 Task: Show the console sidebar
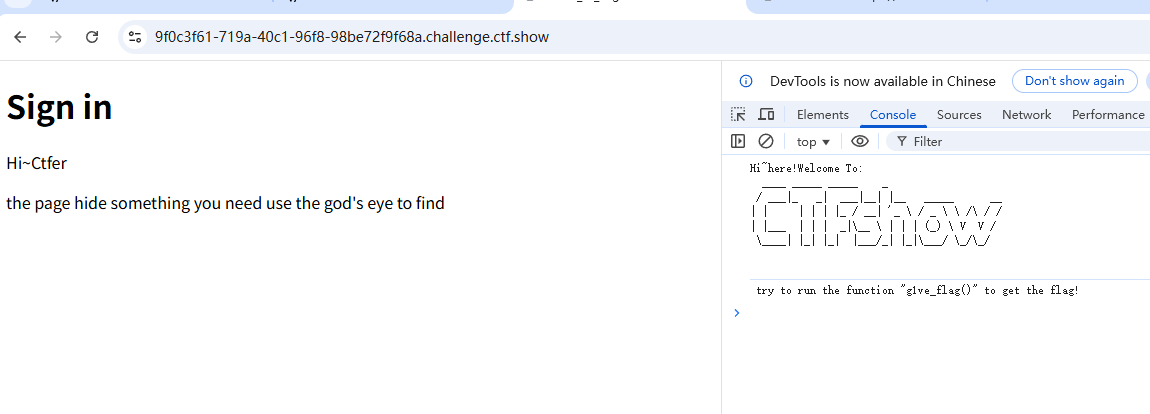click(738, 141)
